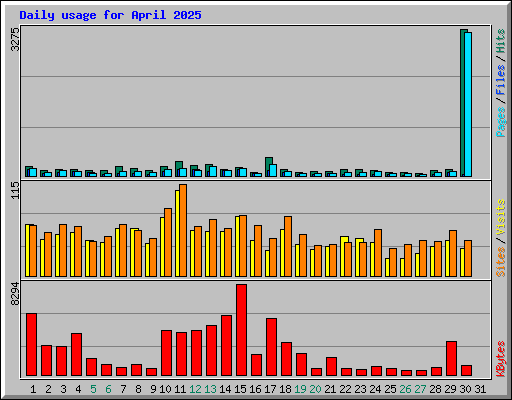
Task: Click the green Hits legend label
Action: point(500,41)
